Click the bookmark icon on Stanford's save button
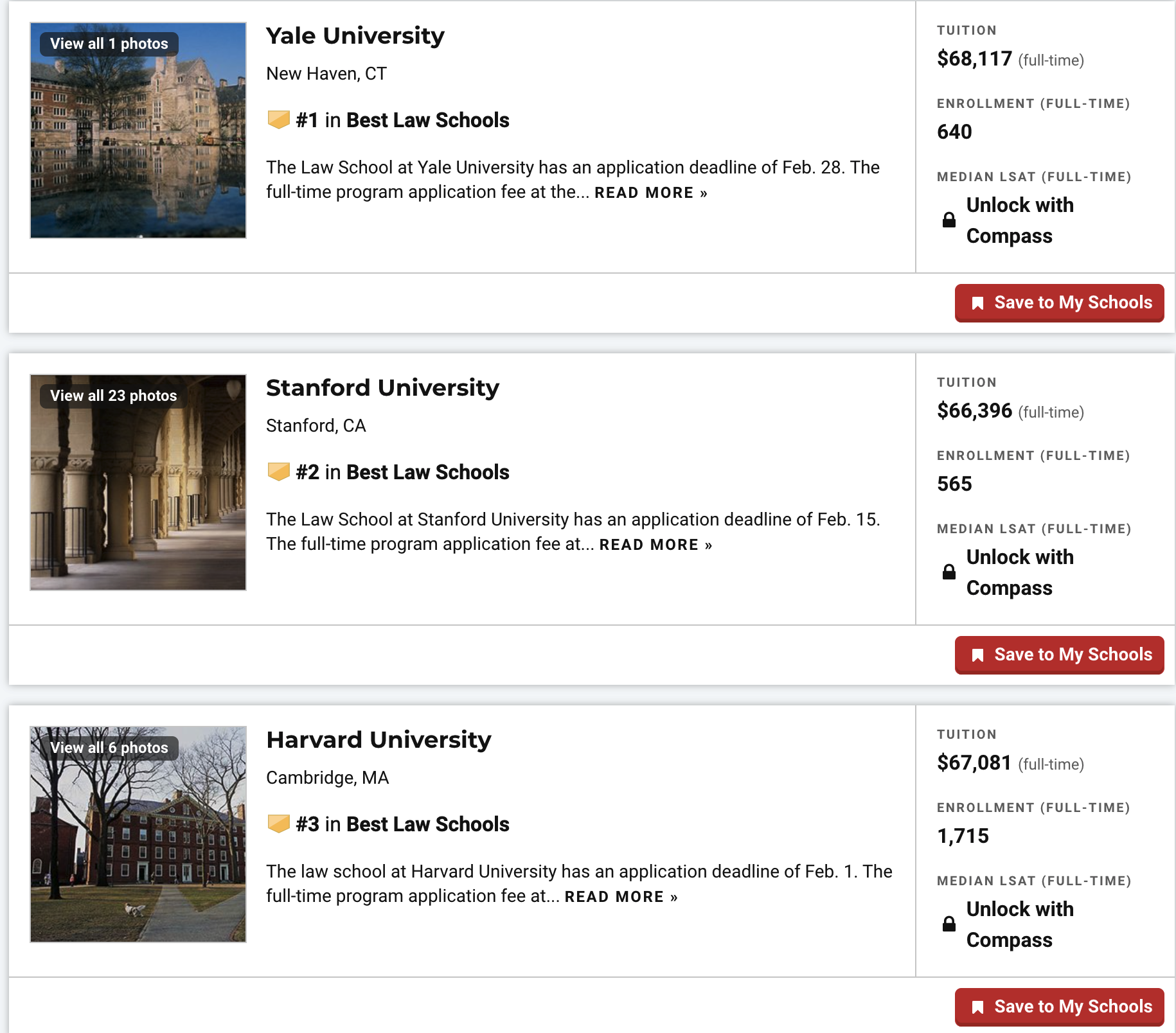Viewport: 1176px width, 1033px height. click(x=977, y=655)
